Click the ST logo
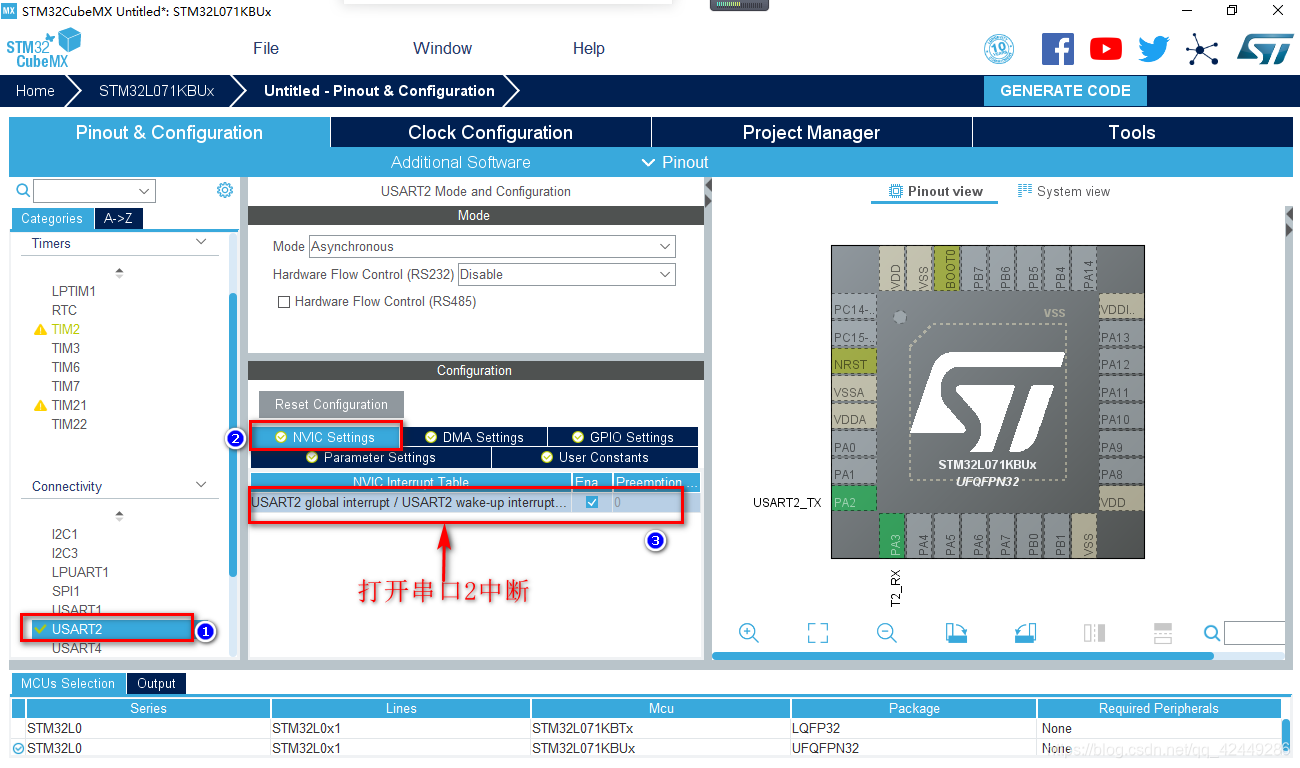The image size is (1300, 768). pyautogui.click(x=1265, y=48)
